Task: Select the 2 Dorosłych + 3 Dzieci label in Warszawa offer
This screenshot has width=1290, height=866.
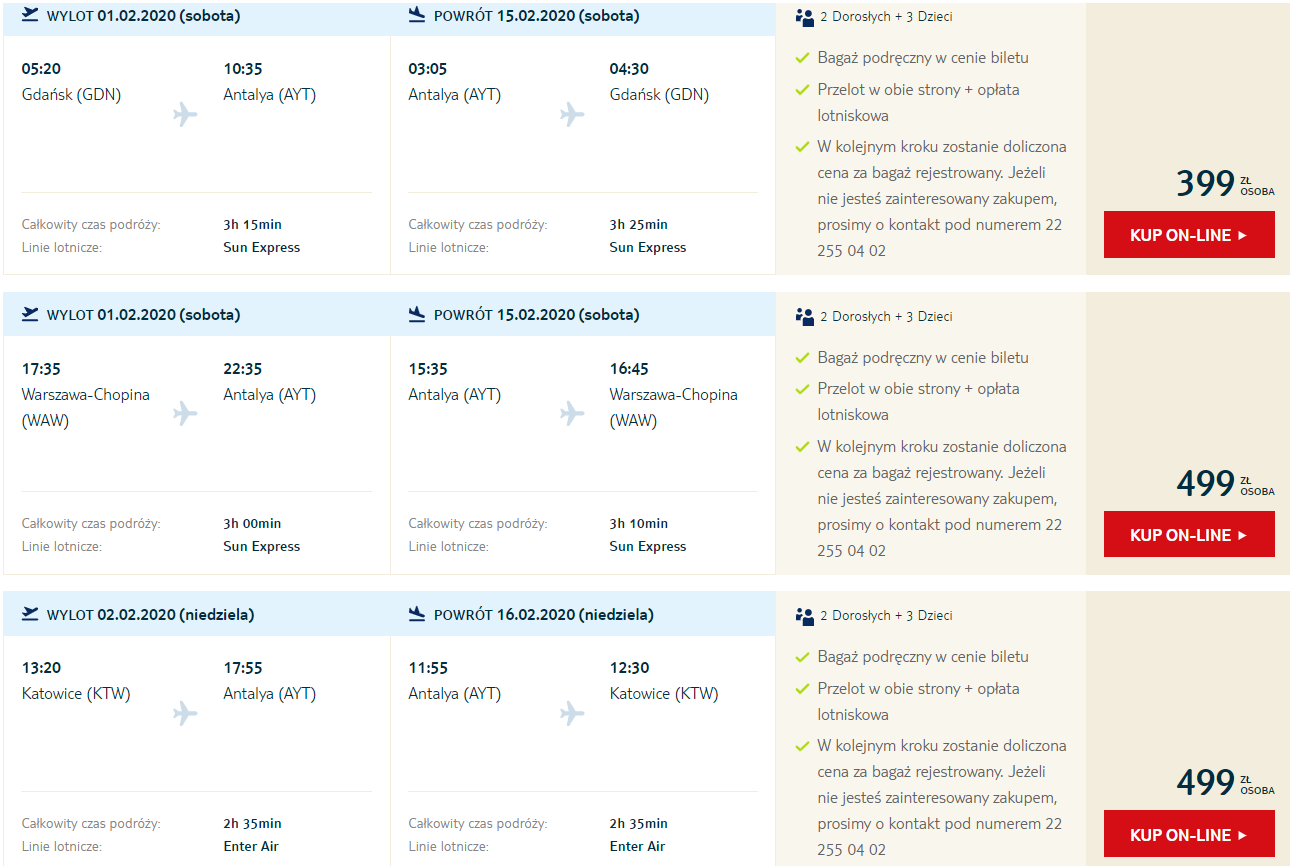Action: [886, 317]
